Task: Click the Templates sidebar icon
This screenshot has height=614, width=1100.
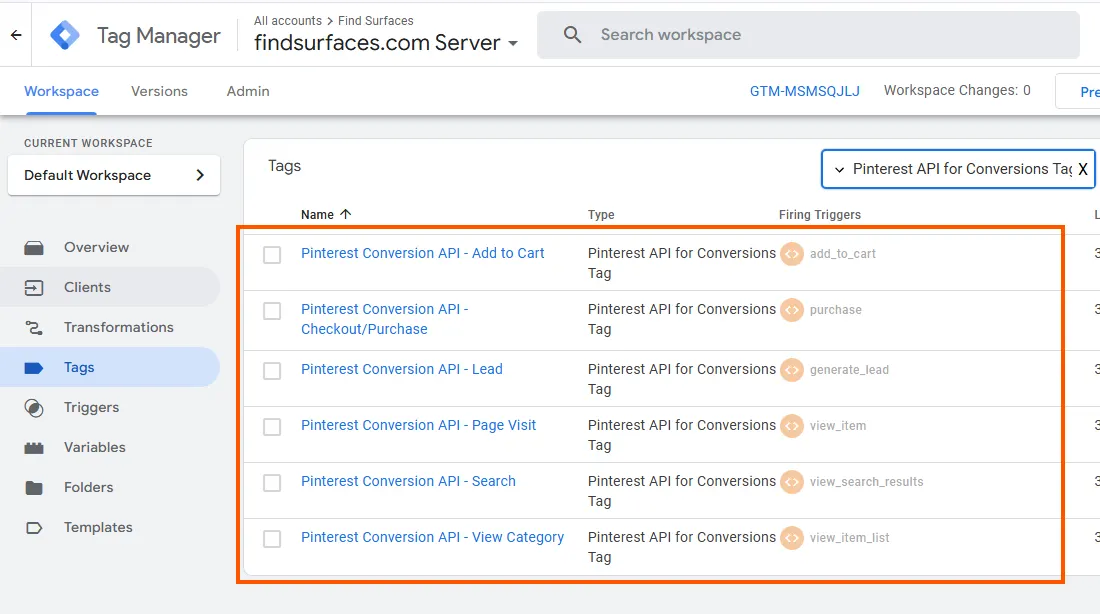Action: click(x=34, y=528)
